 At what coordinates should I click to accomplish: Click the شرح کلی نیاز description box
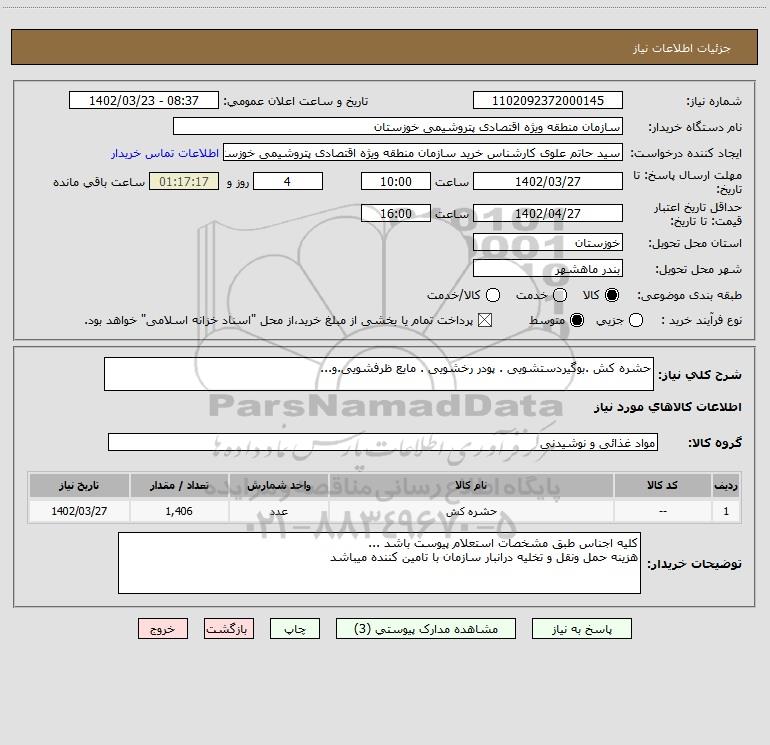coord(379,374)
